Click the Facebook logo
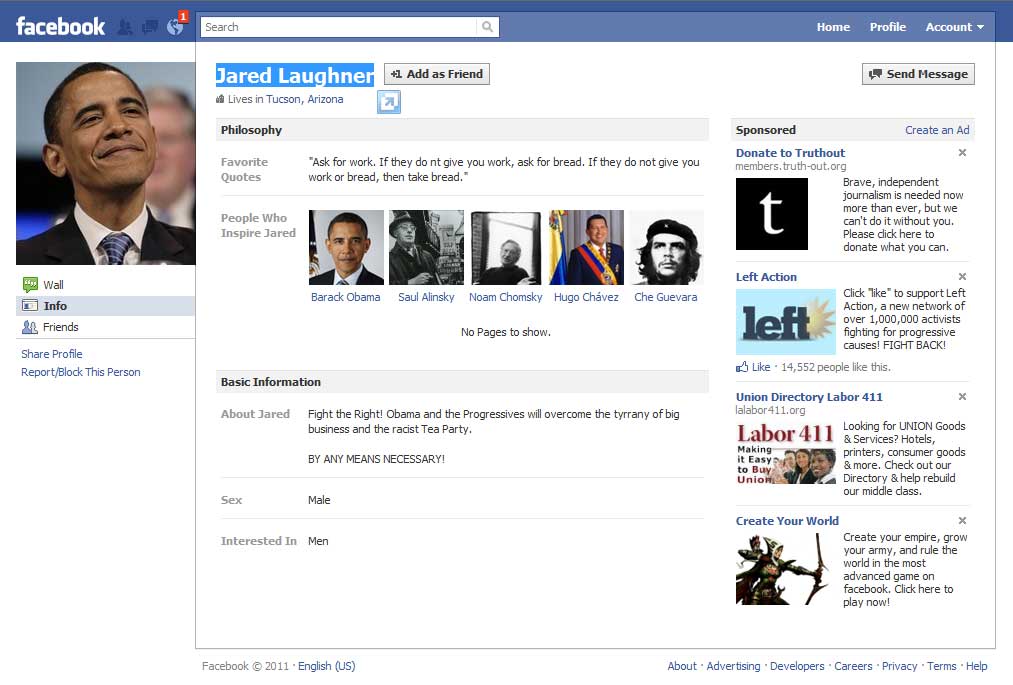 coord(60,26)
